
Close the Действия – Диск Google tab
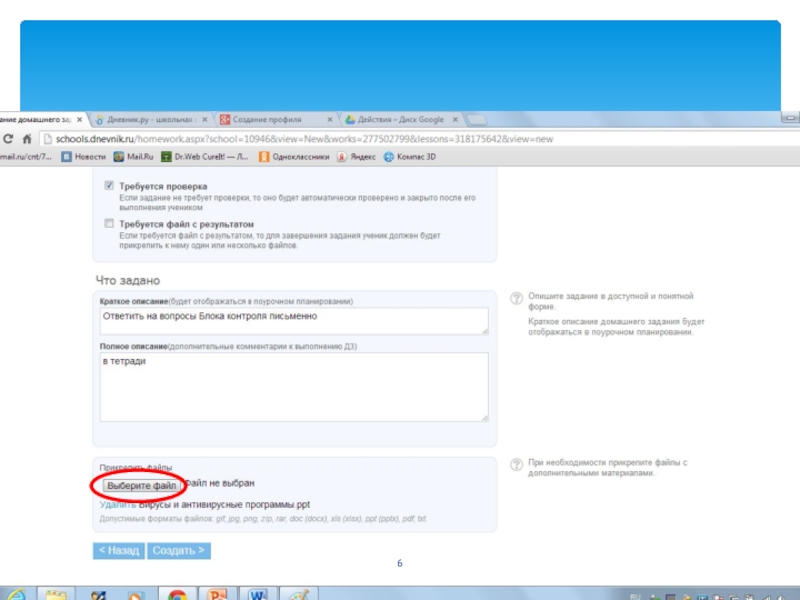click(455, 119)
